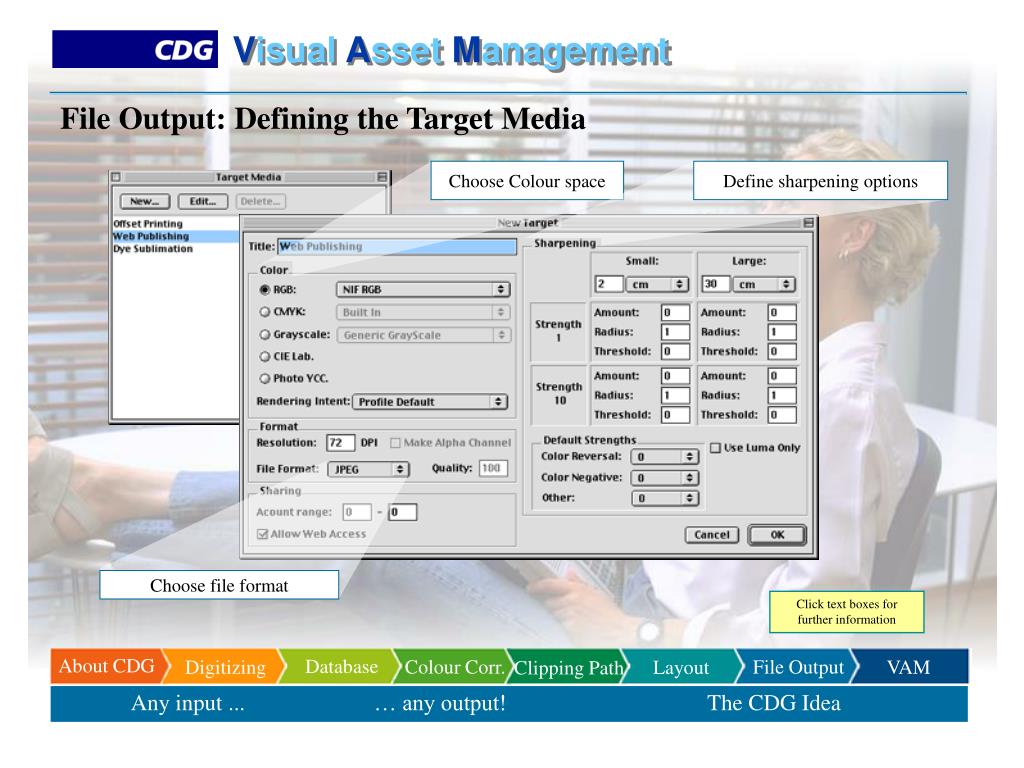Image resolution: width=1024 pixels, height=768 pixels.
Task: Click the New button in Target Media
Action: [x=144, y=201]
